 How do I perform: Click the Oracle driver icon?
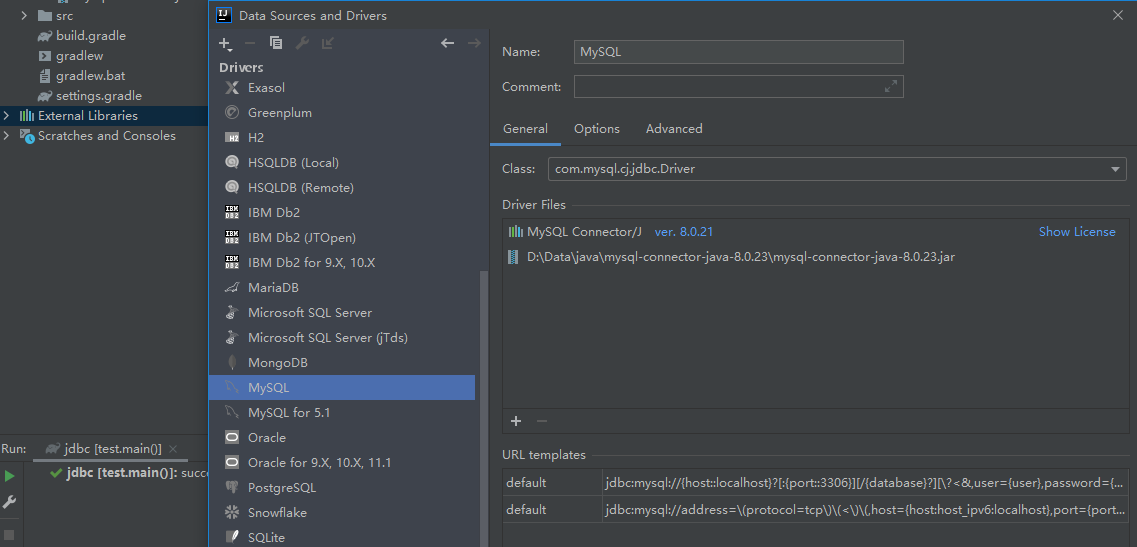tap(232, 437)
